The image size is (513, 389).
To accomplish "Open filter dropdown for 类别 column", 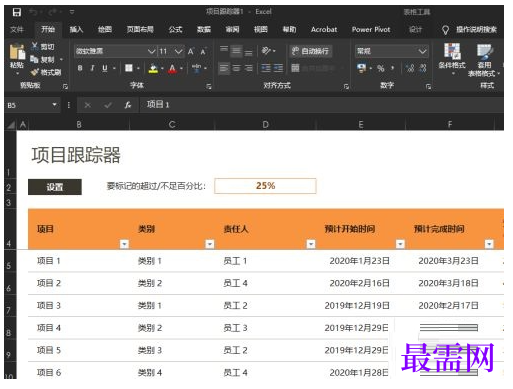I will pos(210,244).
